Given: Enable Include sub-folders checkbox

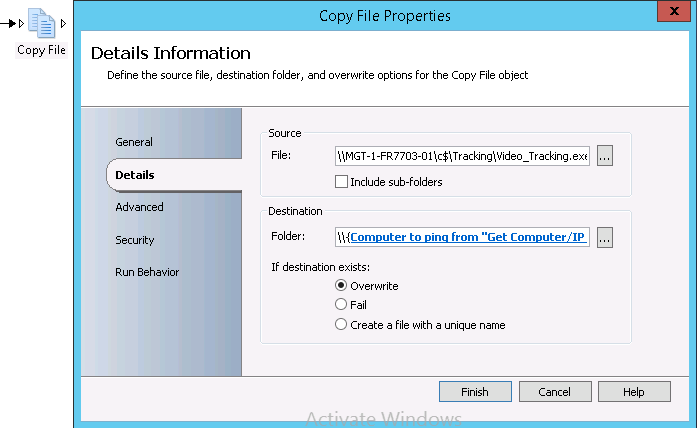Looking at the screenshot, I should (x=341, y=182).
